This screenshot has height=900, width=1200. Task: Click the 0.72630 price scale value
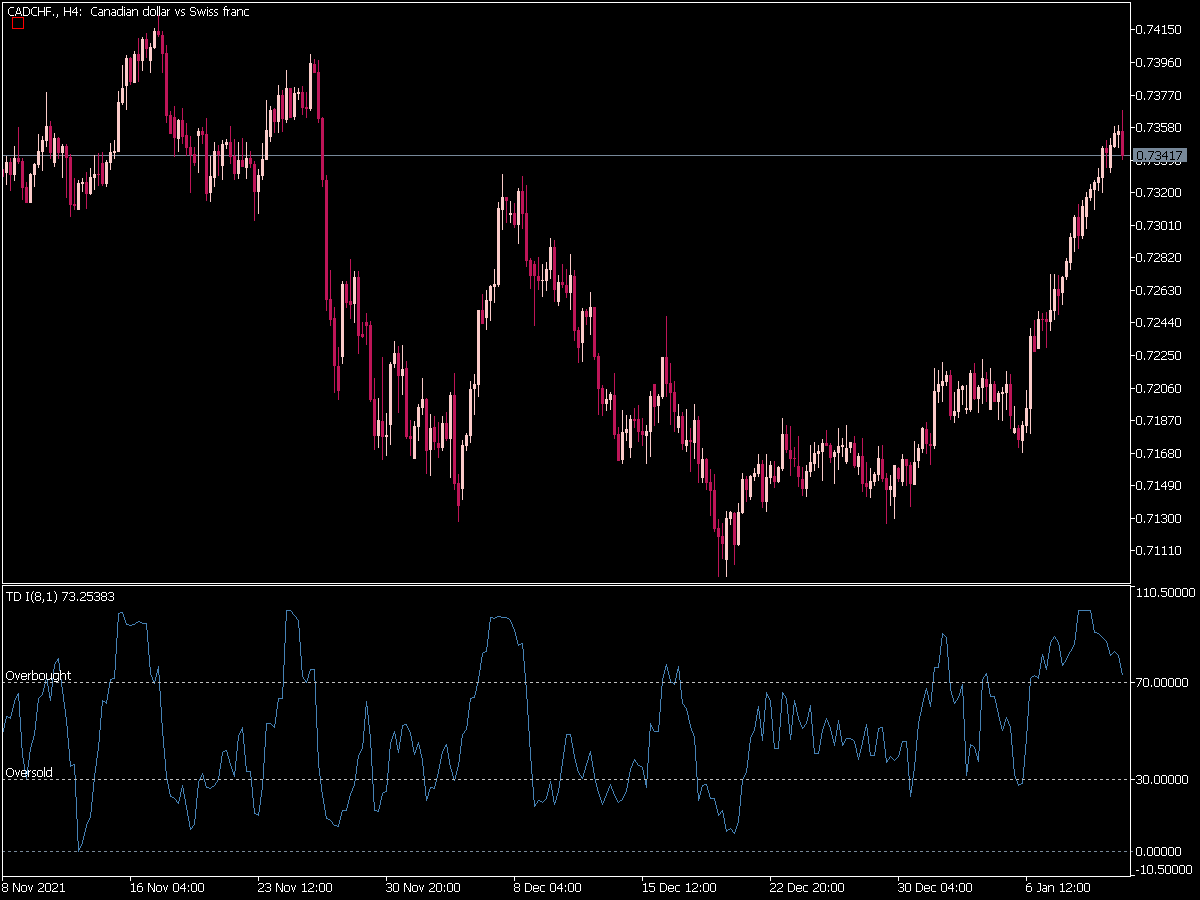[x=1160, y=290]
